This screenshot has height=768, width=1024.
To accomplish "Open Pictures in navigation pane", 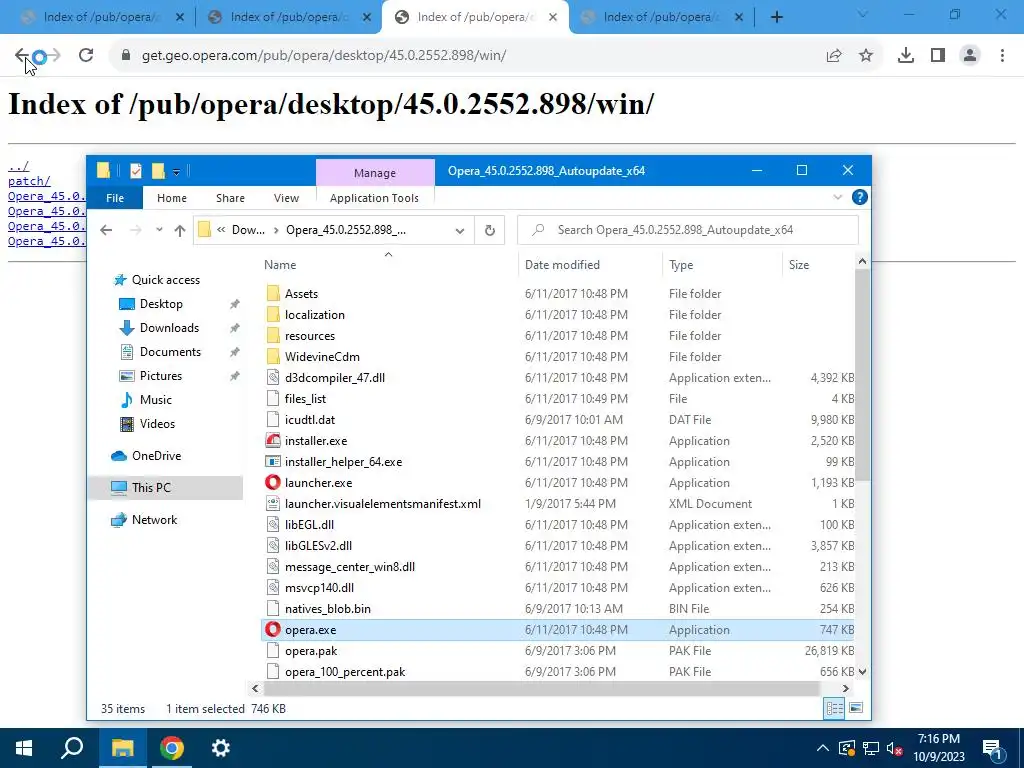I will pyautogui.click(x=161, y=376).
